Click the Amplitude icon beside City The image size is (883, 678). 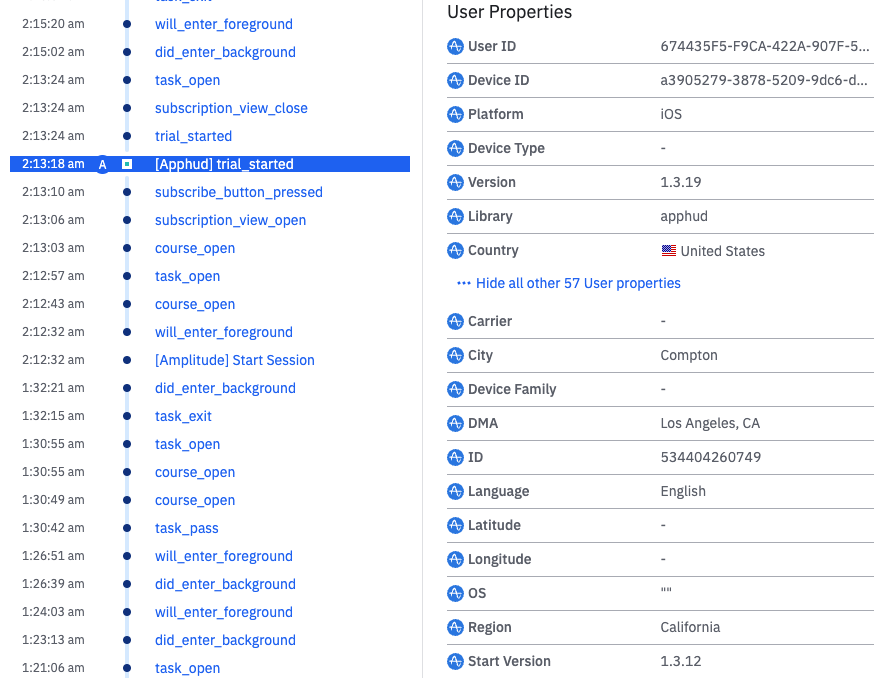pos(456,355)
